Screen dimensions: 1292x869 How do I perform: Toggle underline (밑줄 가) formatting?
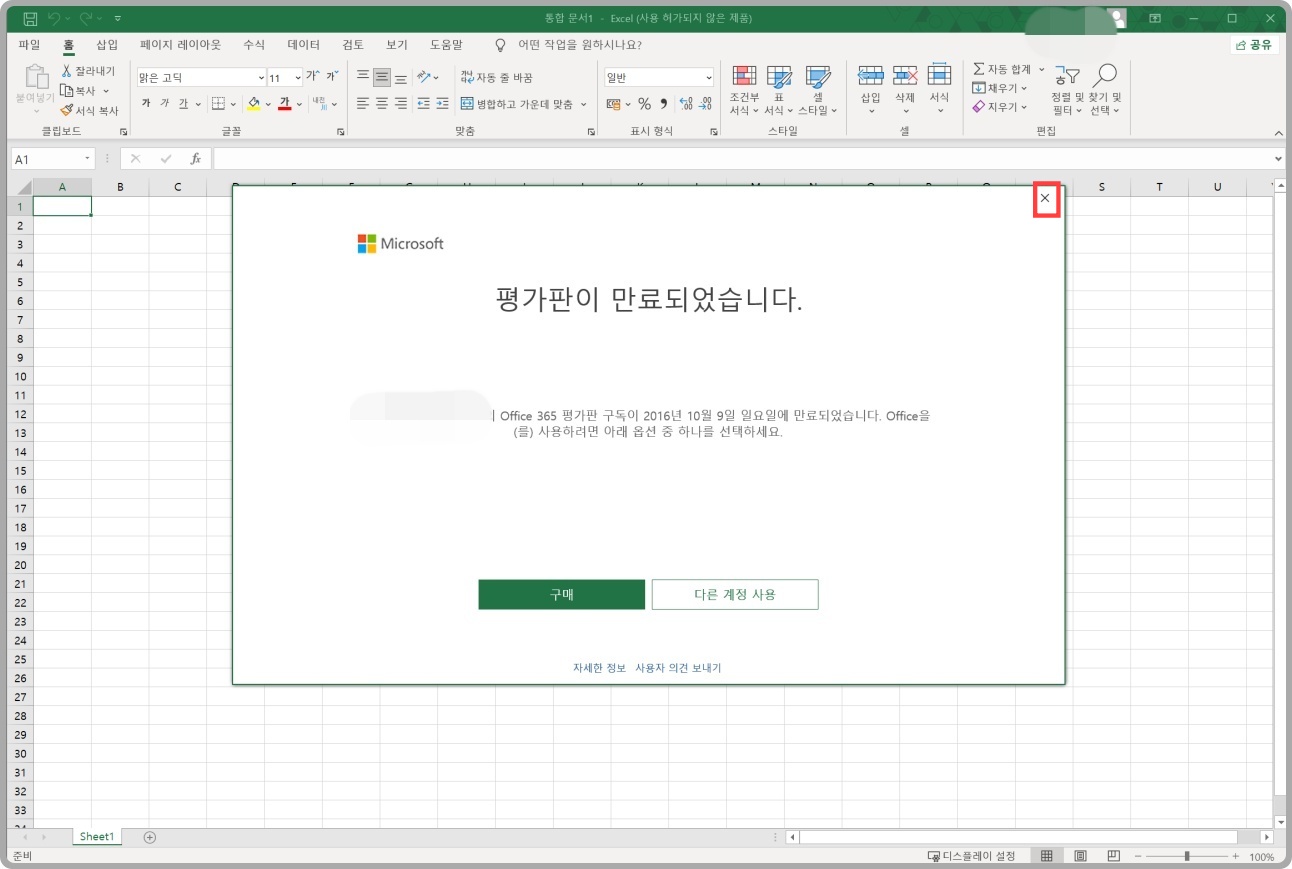(x=184, y=104)
